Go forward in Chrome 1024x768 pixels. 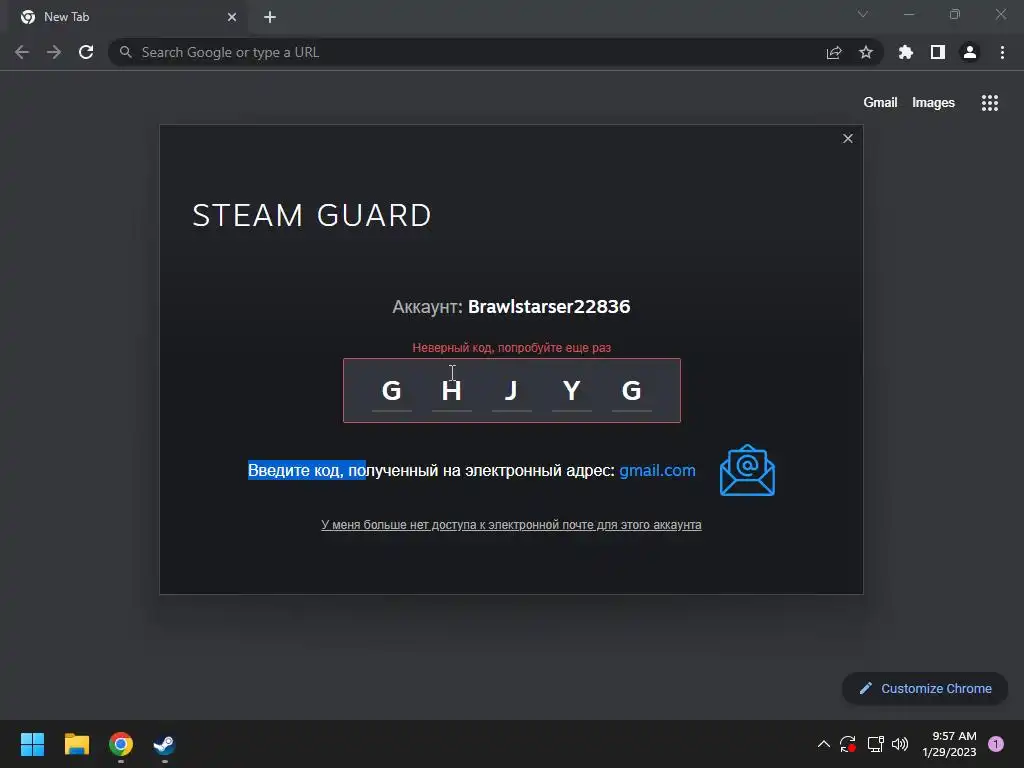pyautogui.click(x=54, y=52)
